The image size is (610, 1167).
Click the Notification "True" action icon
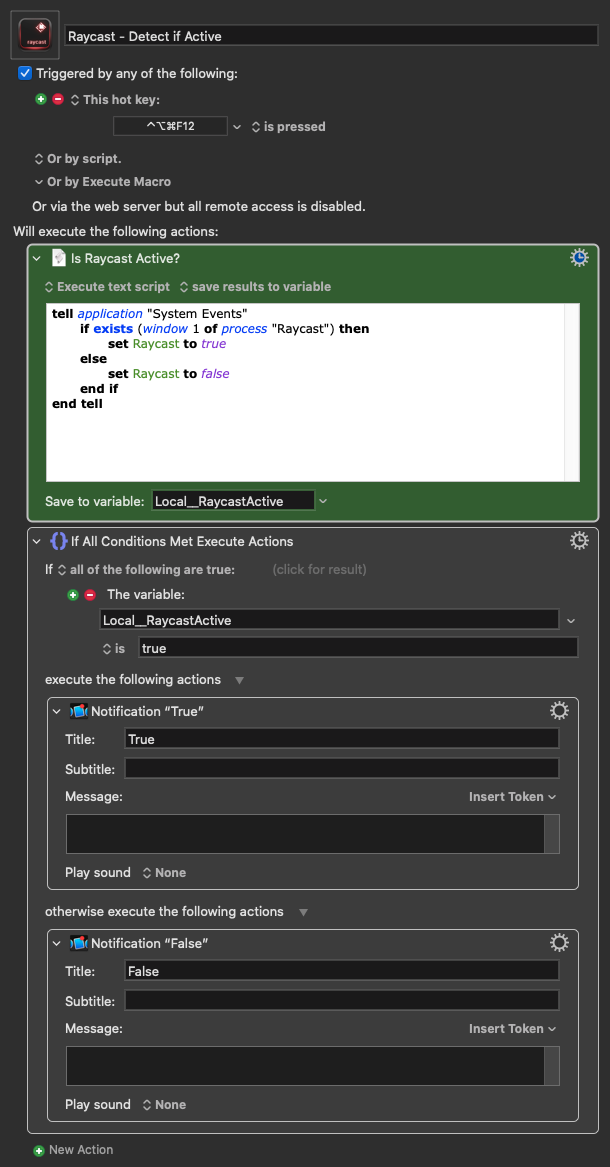point(79,712)
